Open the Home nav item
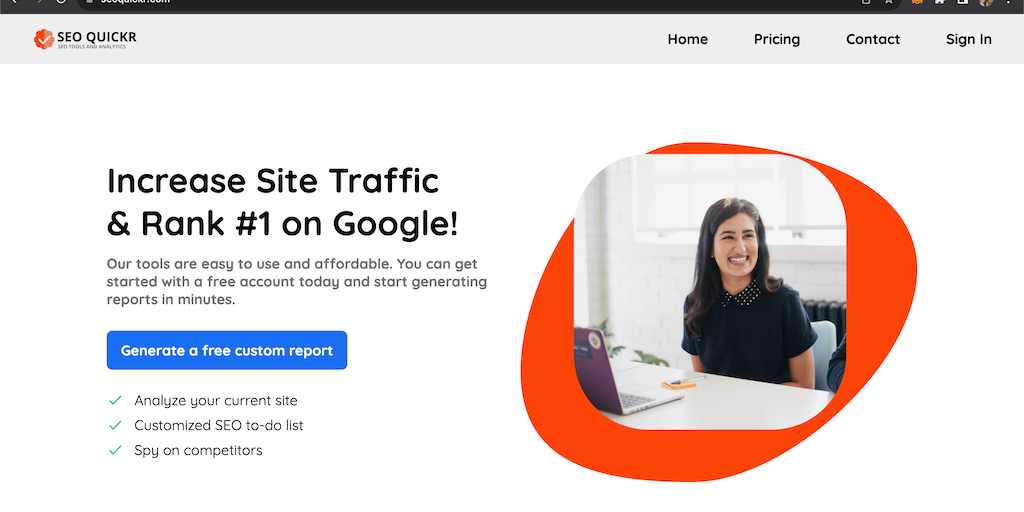This screenshot has width=1024, height=512. [687, 39]
